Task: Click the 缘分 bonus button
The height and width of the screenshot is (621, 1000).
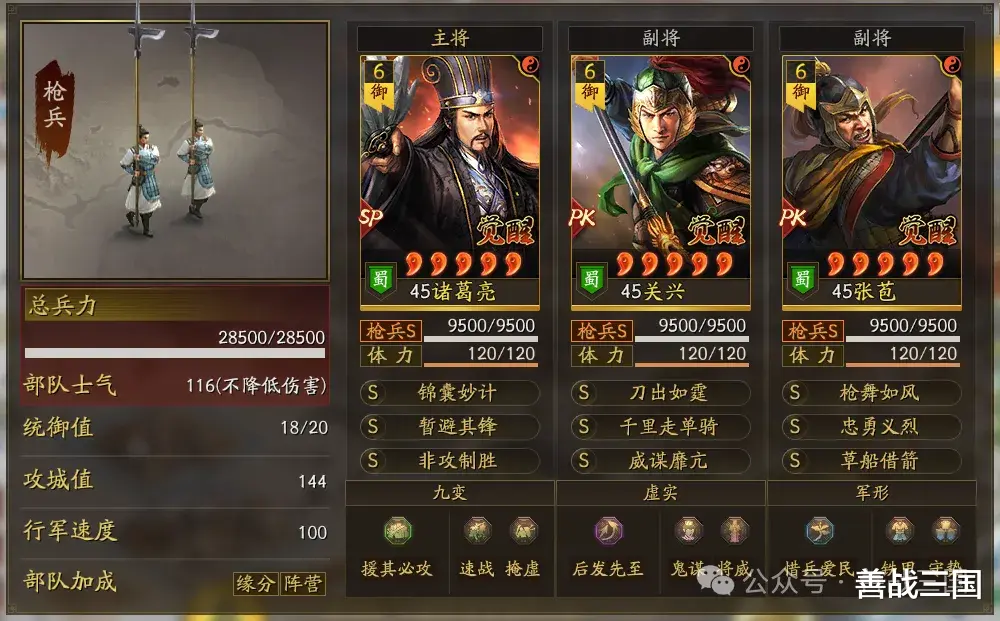Action: (x=255, y=583)
